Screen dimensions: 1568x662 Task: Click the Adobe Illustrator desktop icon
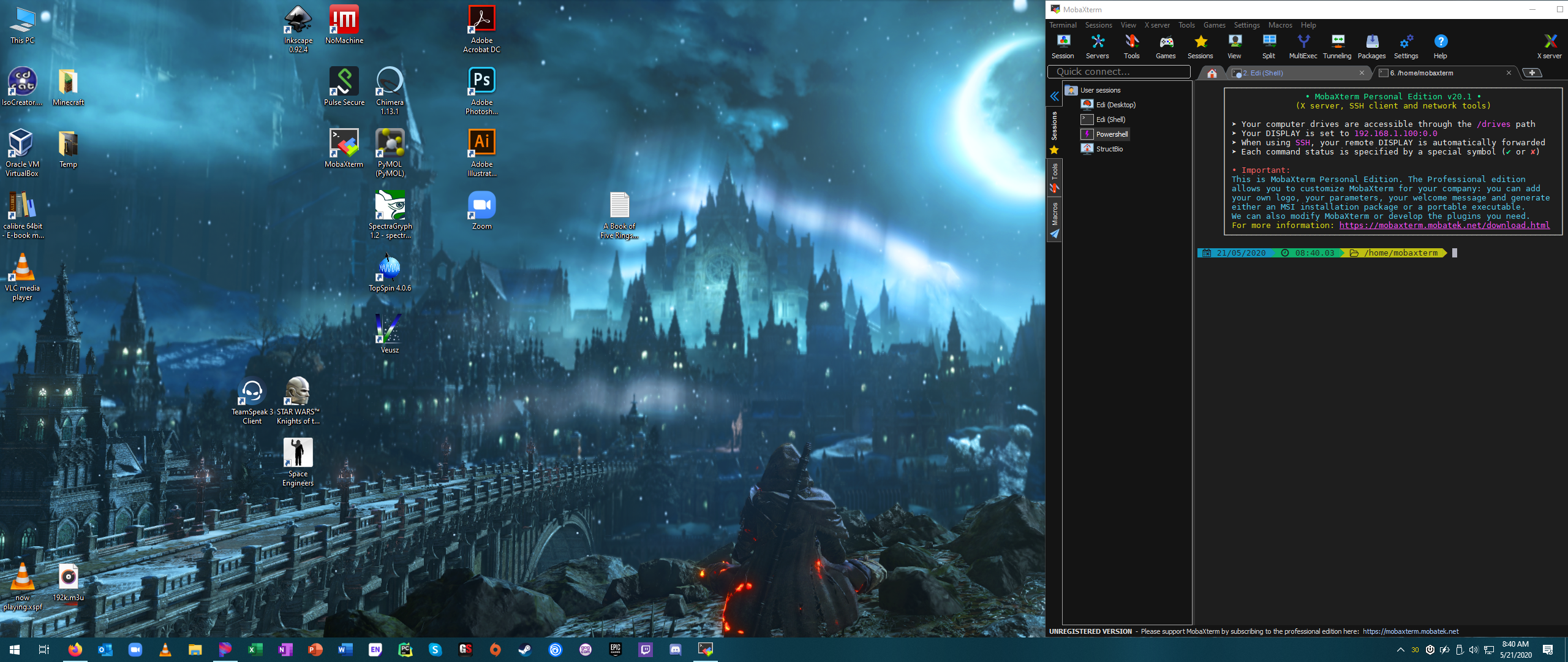click(482, 153)
